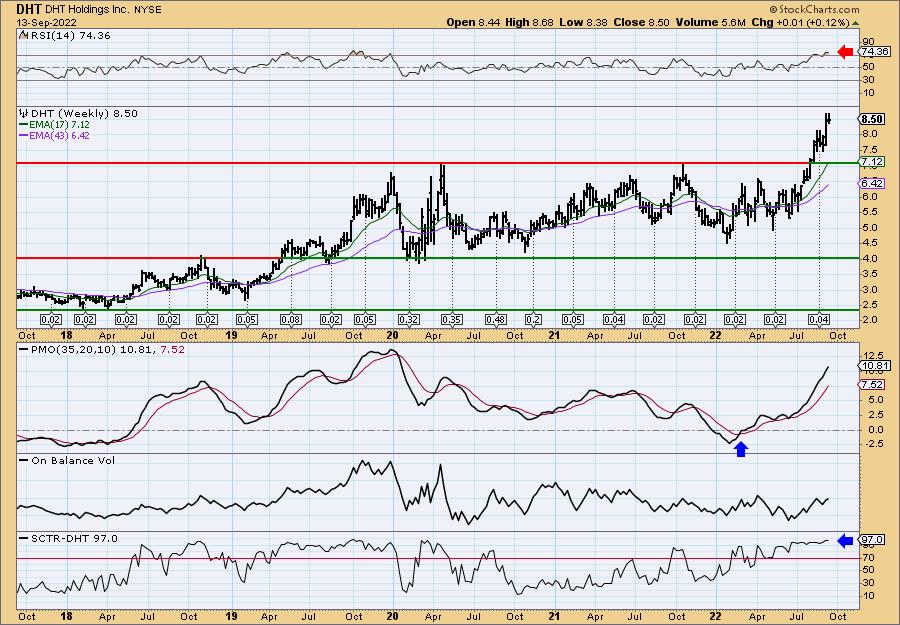Click the RSI(14) 74.36 panel label
Viewport: 900px width, 625px height.
[x=64, y=36]
